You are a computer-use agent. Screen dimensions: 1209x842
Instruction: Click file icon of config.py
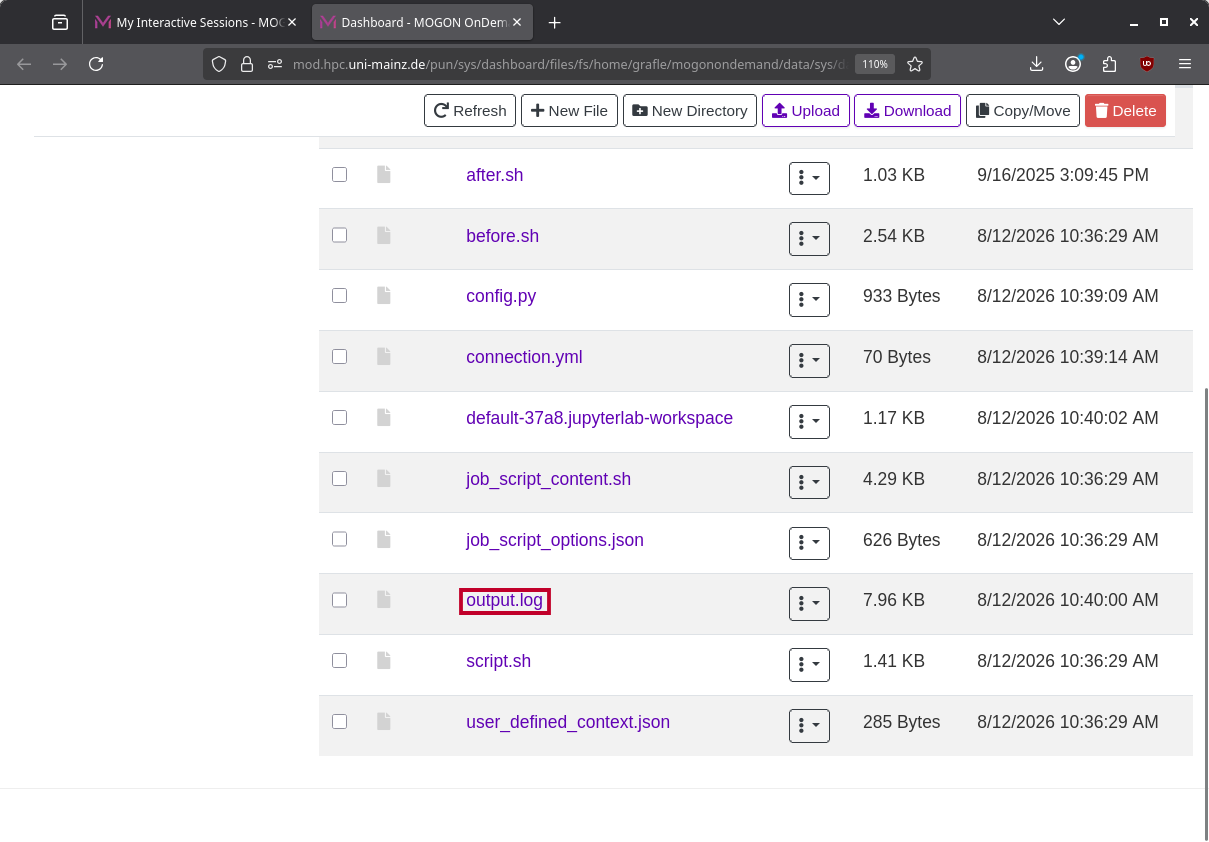point(383,296)
